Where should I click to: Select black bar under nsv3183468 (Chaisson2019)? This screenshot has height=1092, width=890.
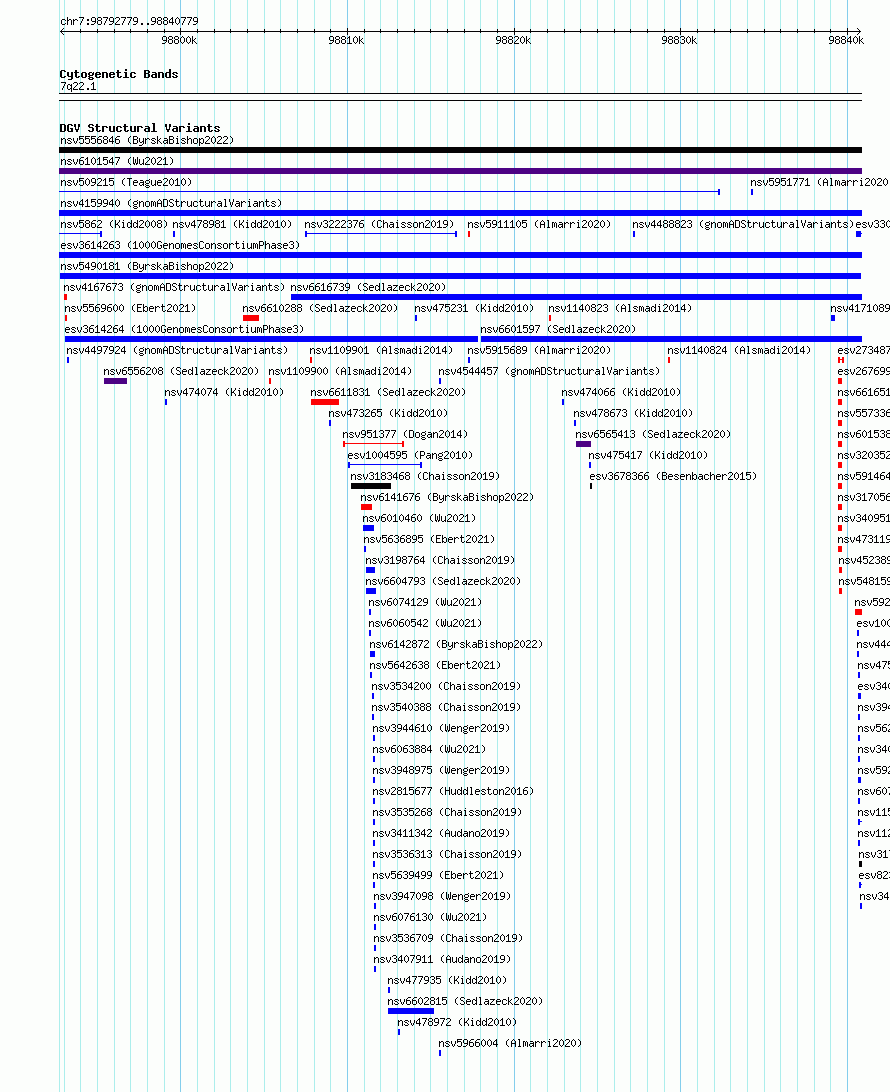coord(371,486)
